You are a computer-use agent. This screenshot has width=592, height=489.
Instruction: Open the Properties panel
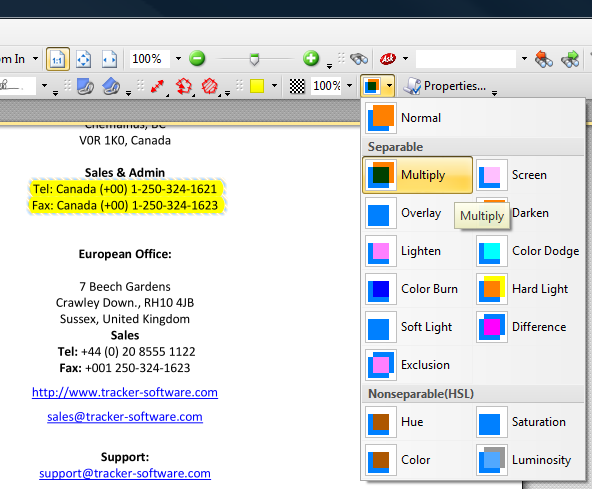(x=444, y=86)
